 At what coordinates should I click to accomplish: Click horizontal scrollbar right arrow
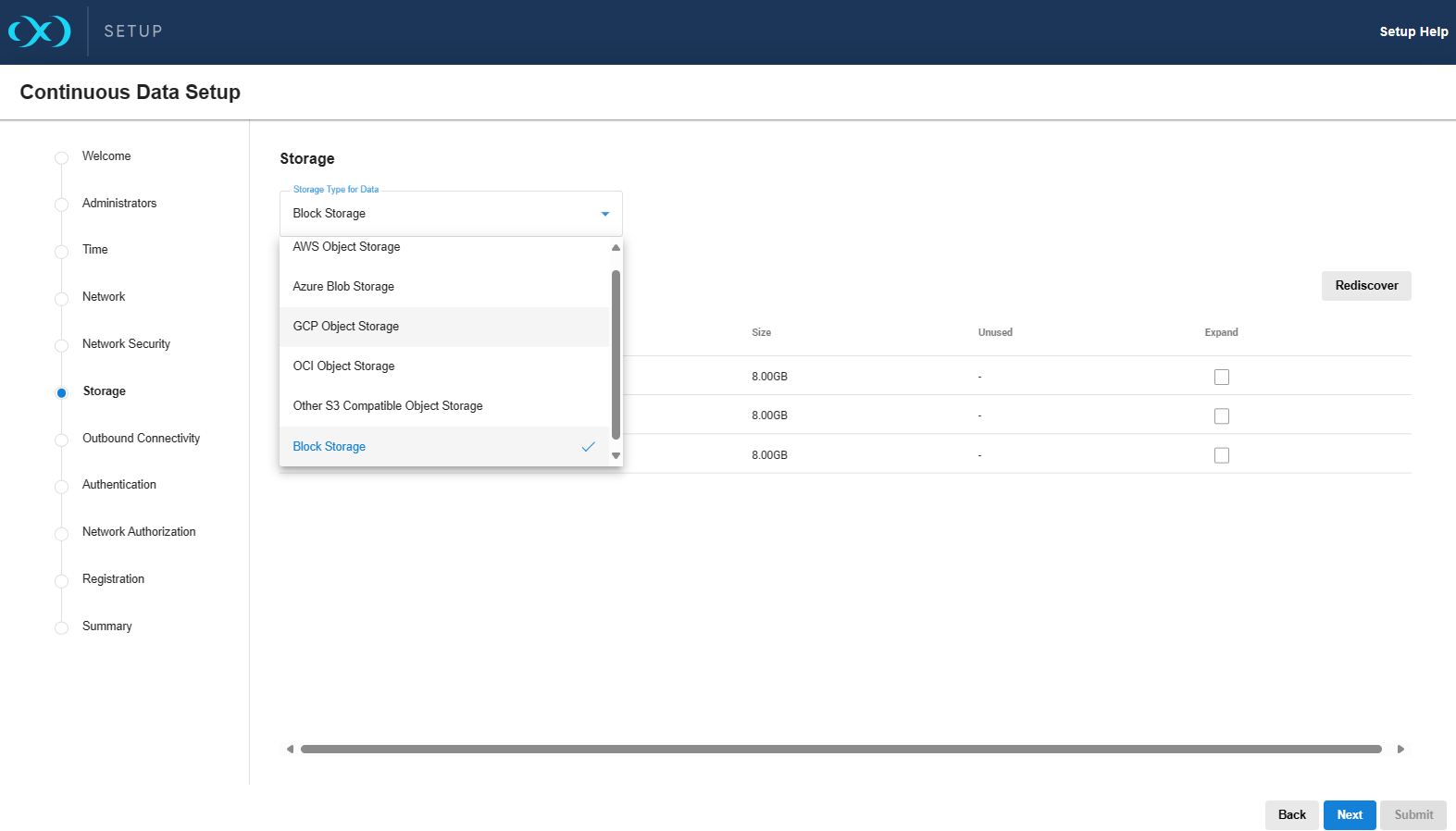[1400, 750]
